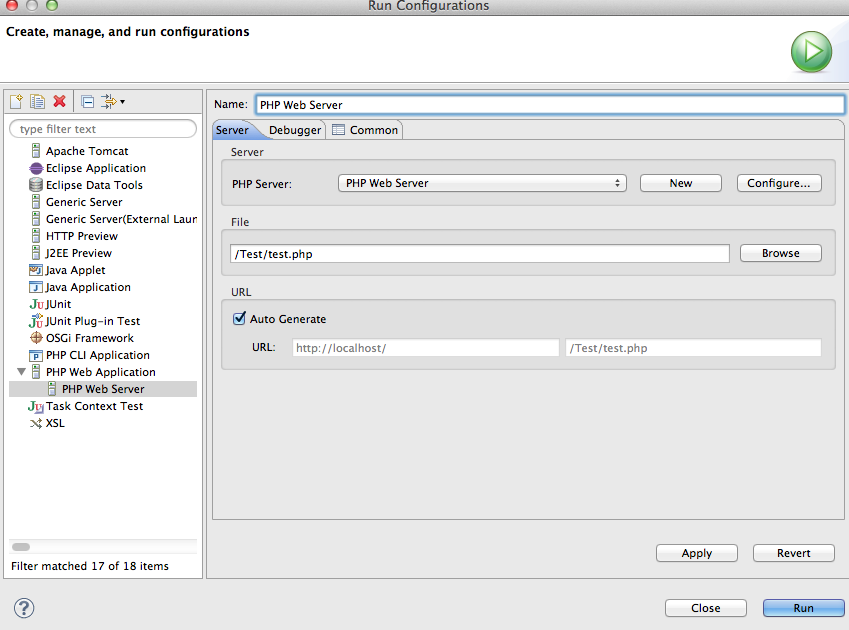Screen dimensions: 849x630
Task: Click the JUnit Plug-in Test icon
Action: tap(36, 320)
